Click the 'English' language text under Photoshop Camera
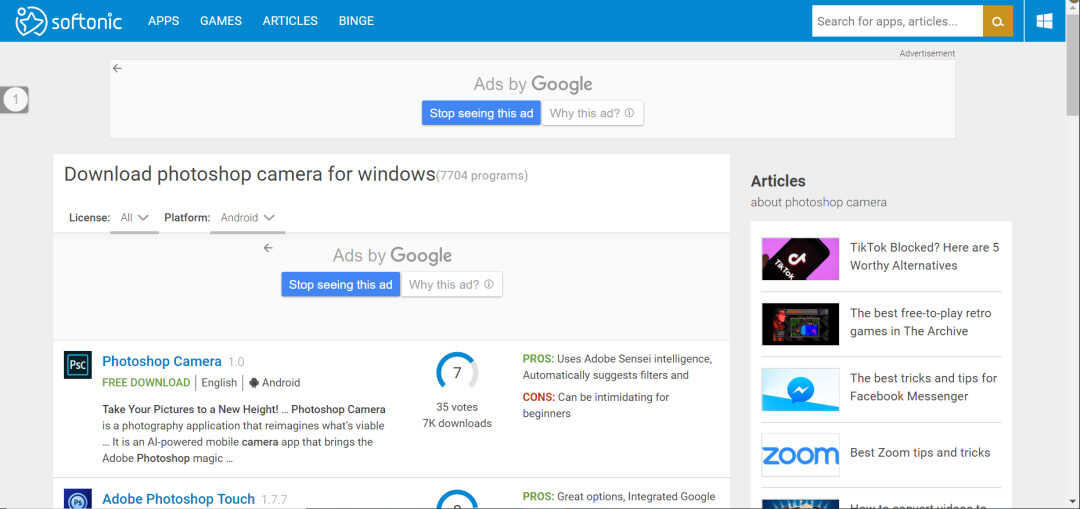 click(219, 382)
